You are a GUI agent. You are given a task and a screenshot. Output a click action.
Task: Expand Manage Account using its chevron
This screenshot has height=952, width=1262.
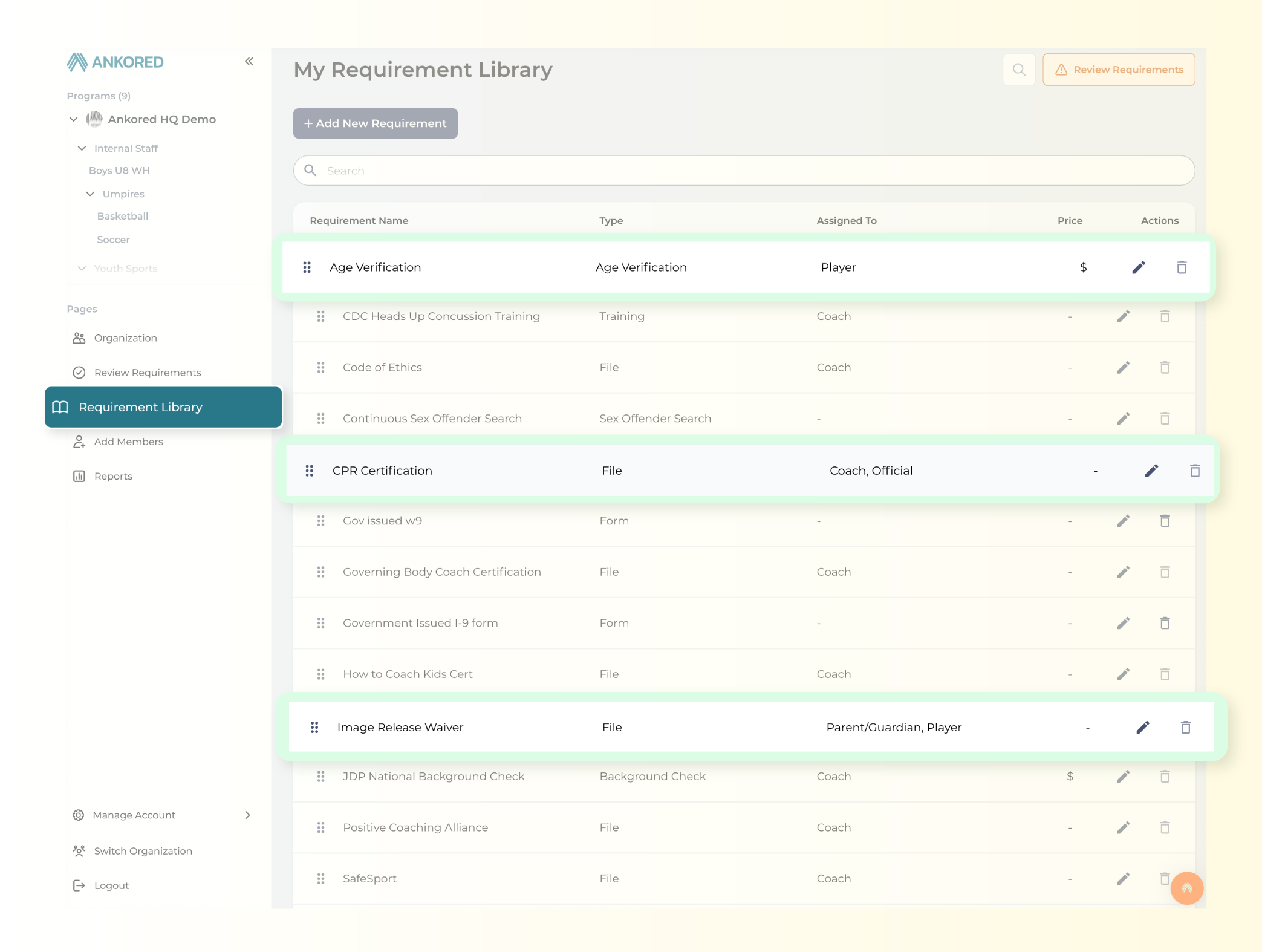[x=248, y=815]
